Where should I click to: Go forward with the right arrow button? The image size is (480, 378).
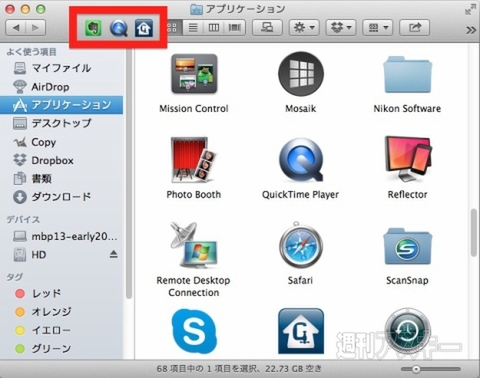(x=35, y=28)
